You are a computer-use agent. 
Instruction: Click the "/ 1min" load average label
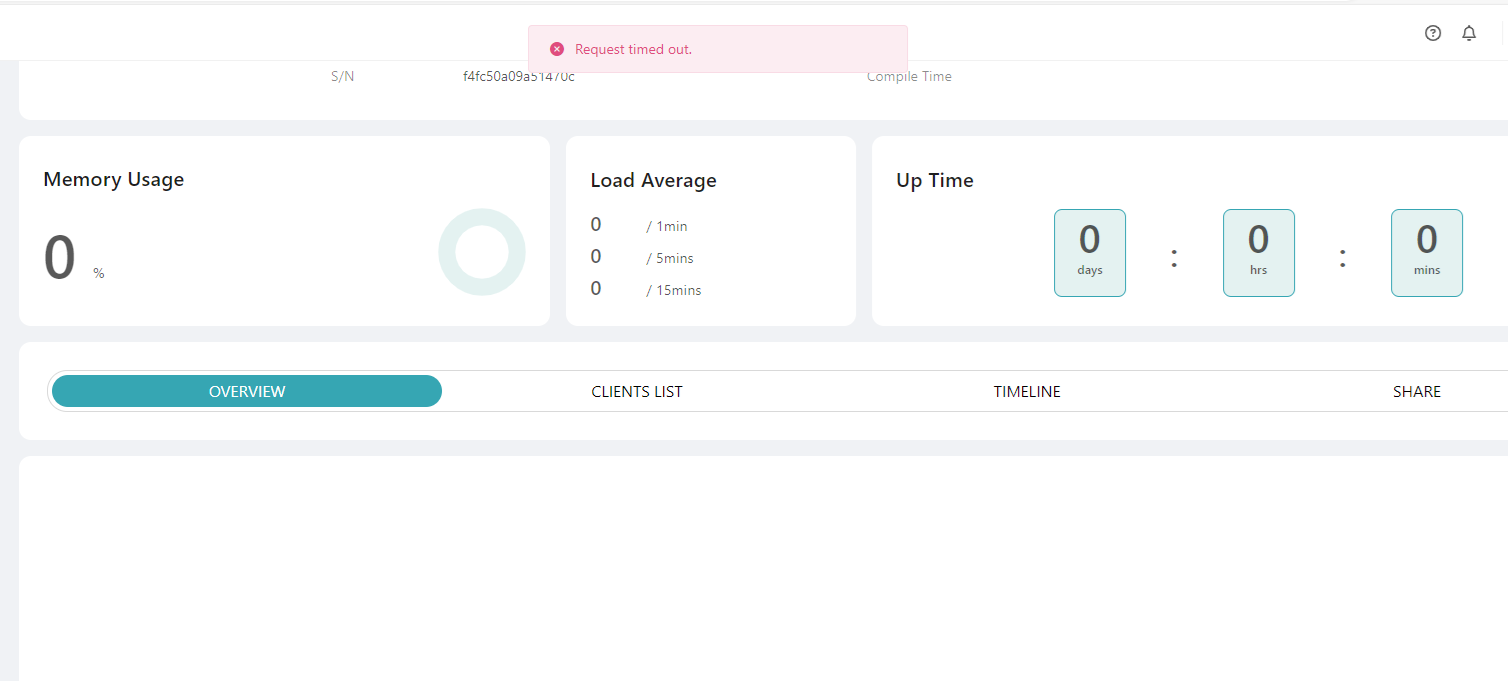tap(667, 226)
